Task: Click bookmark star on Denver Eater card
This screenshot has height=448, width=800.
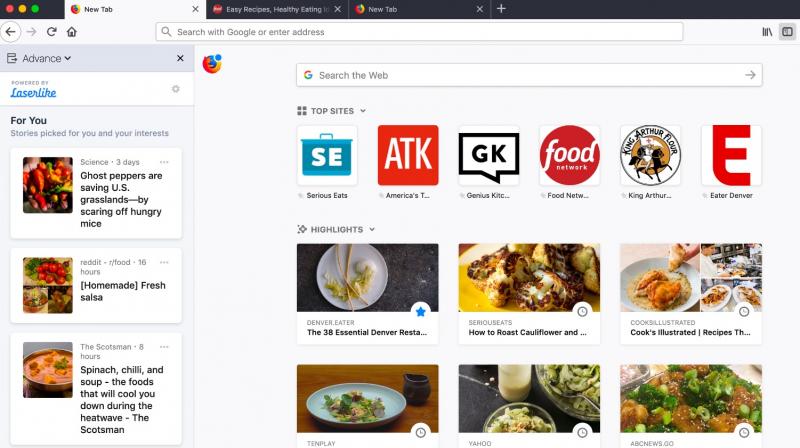Action: (420, 311)
